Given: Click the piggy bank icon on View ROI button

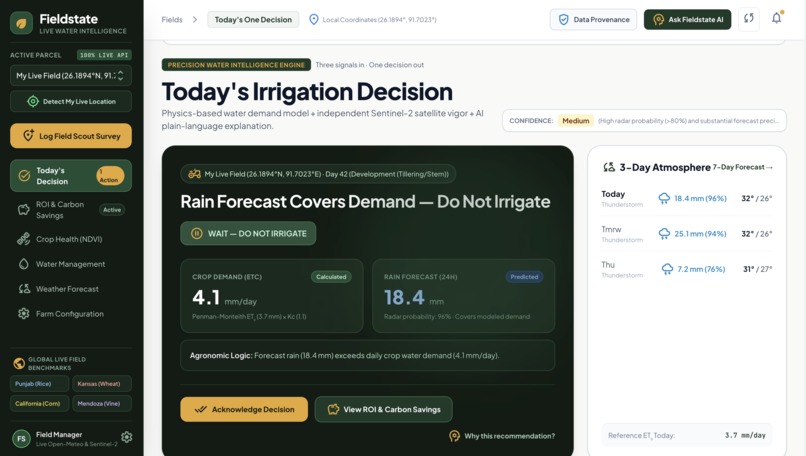Looking at the screenshot, I should [333, 409].
